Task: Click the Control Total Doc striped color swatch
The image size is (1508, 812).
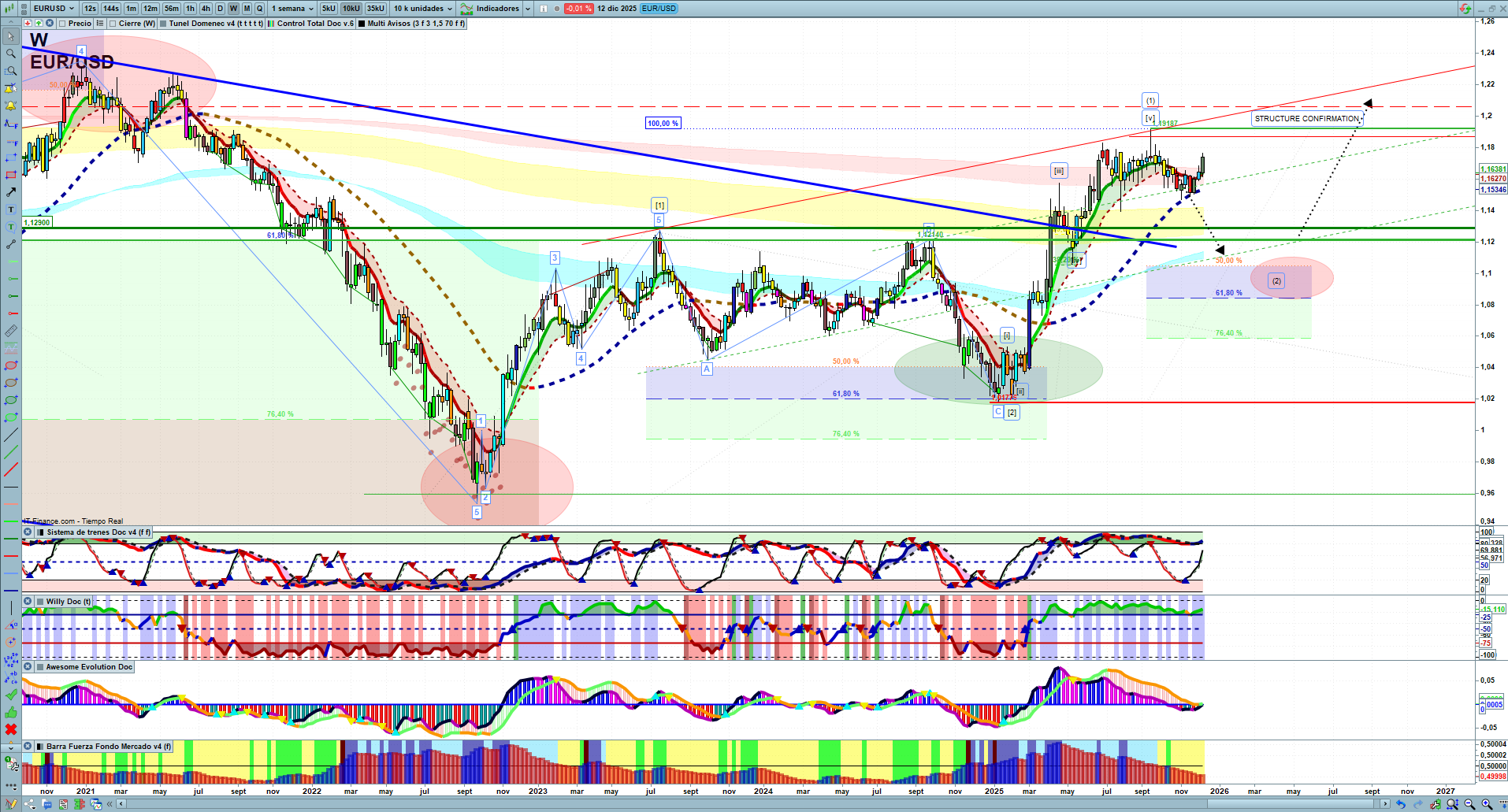Action: (x=271, y=24)
